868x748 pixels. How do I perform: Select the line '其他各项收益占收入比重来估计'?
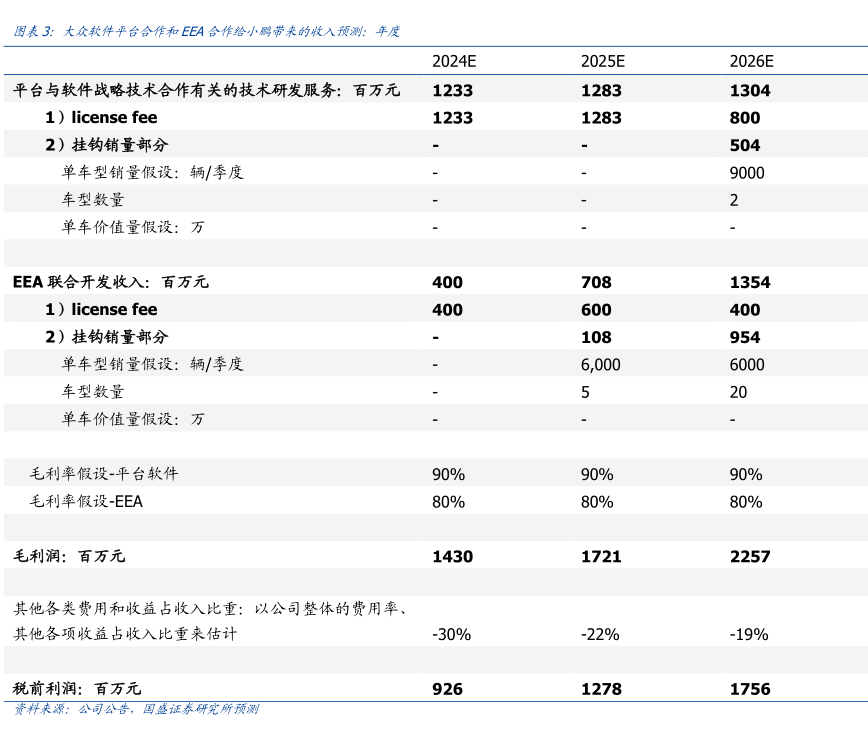point(125,634)
